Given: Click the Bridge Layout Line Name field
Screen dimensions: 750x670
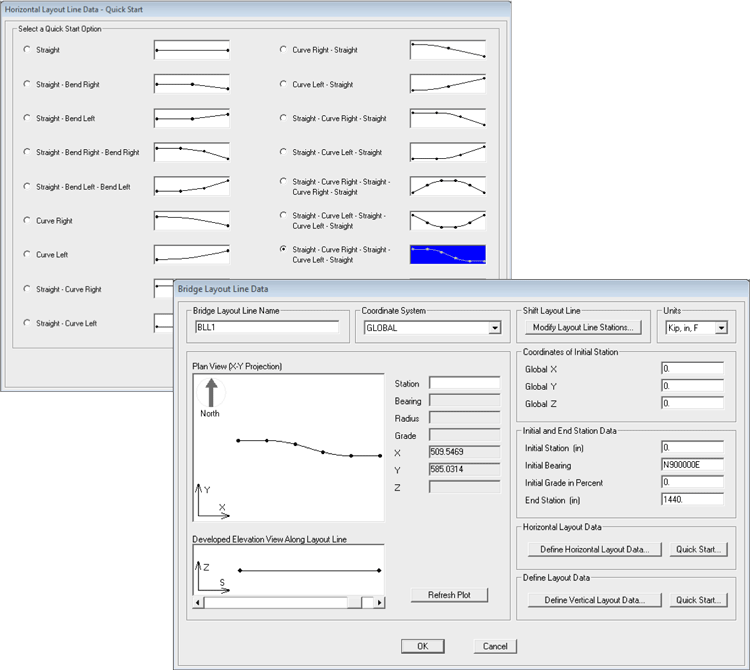Looking at the screenshot, I should pos(268,327).
